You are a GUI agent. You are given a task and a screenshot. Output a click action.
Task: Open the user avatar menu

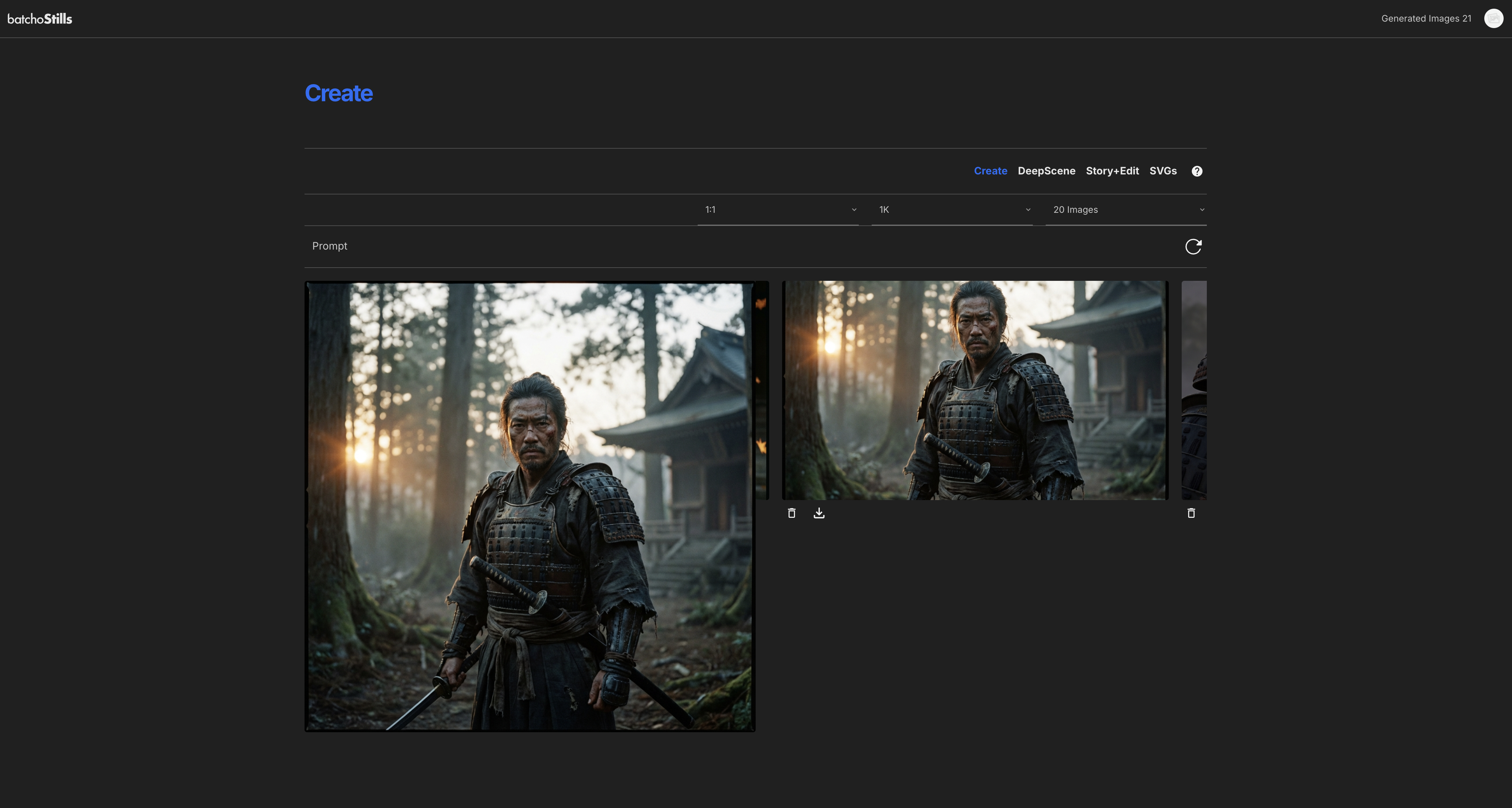tap(1493, 18)
